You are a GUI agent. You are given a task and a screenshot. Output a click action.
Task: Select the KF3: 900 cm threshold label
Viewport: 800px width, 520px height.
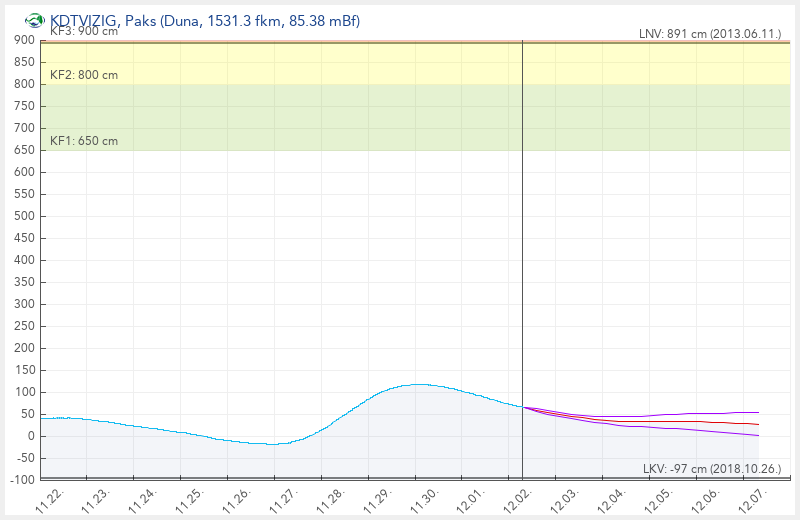tap(84, 31)
